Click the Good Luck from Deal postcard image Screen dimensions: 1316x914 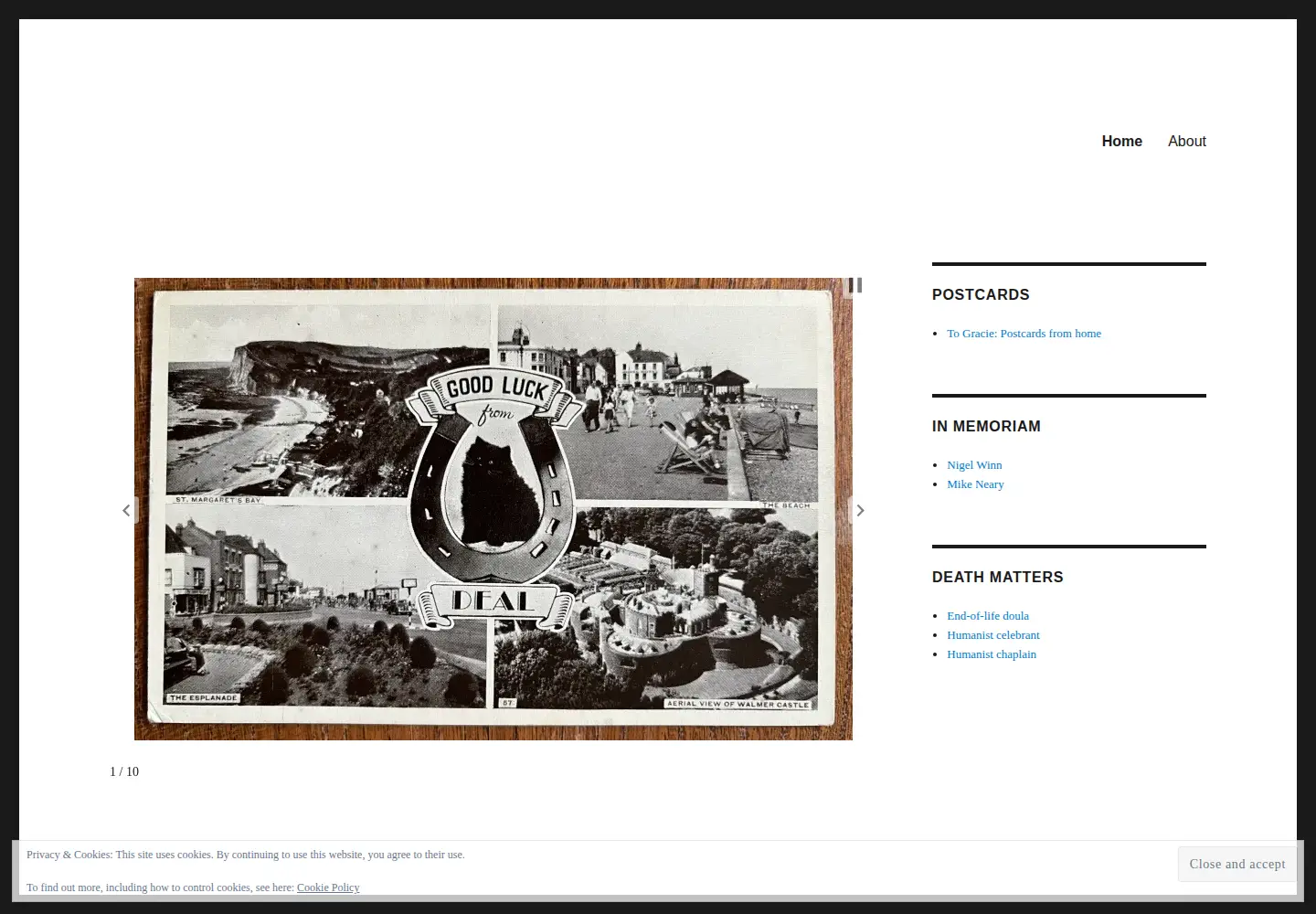pyautogui.click(x=493, y=509)
